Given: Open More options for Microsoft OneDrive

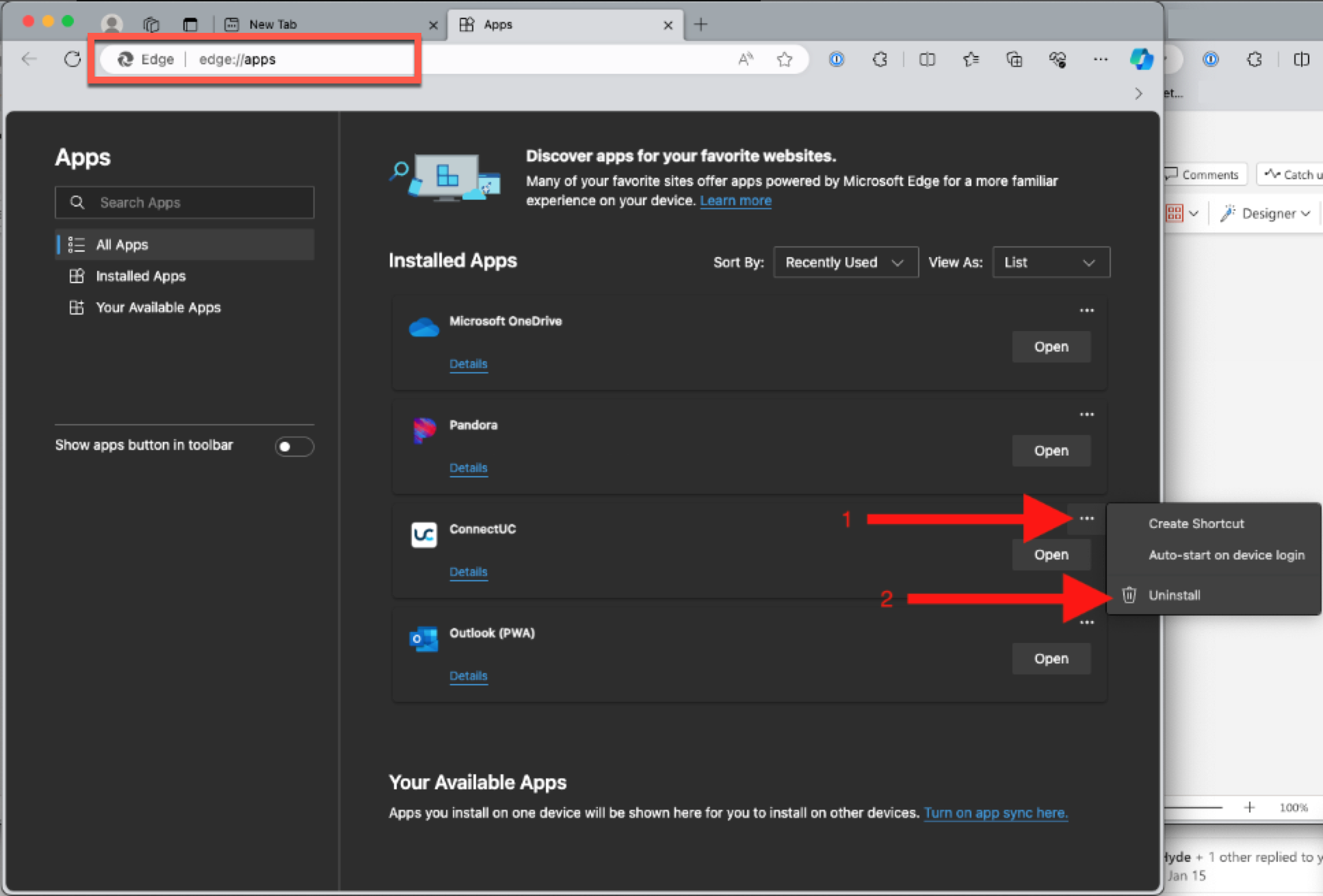Looking at the screenshot, I should (x=1086, y=311).
